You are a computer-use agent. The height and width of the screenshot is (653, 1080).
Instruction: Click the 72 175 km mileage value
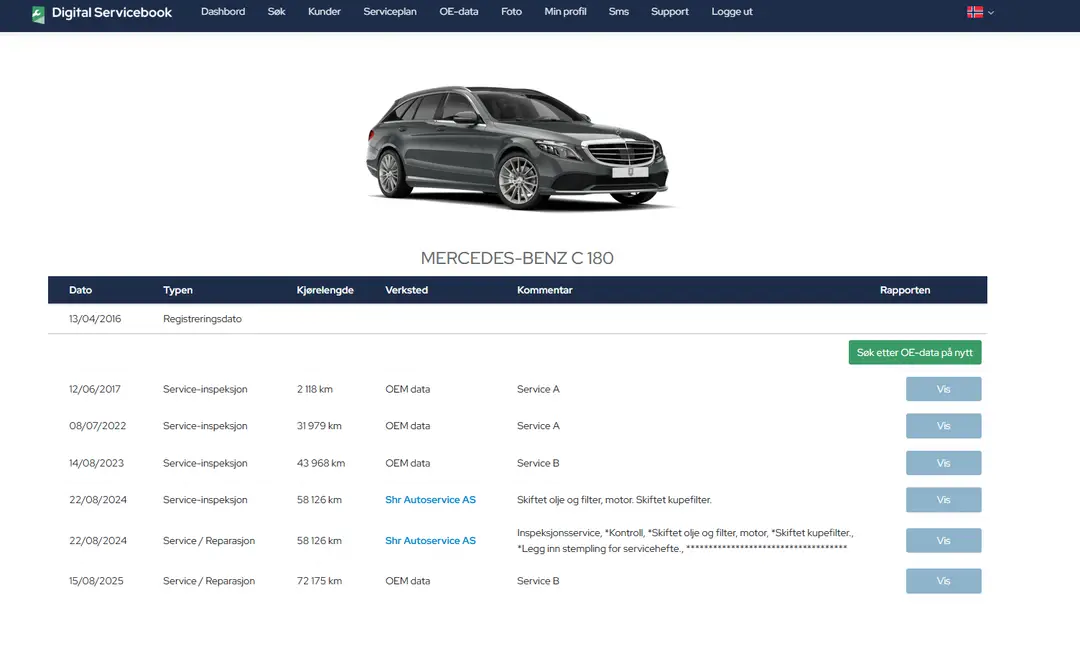coord(319,581)
